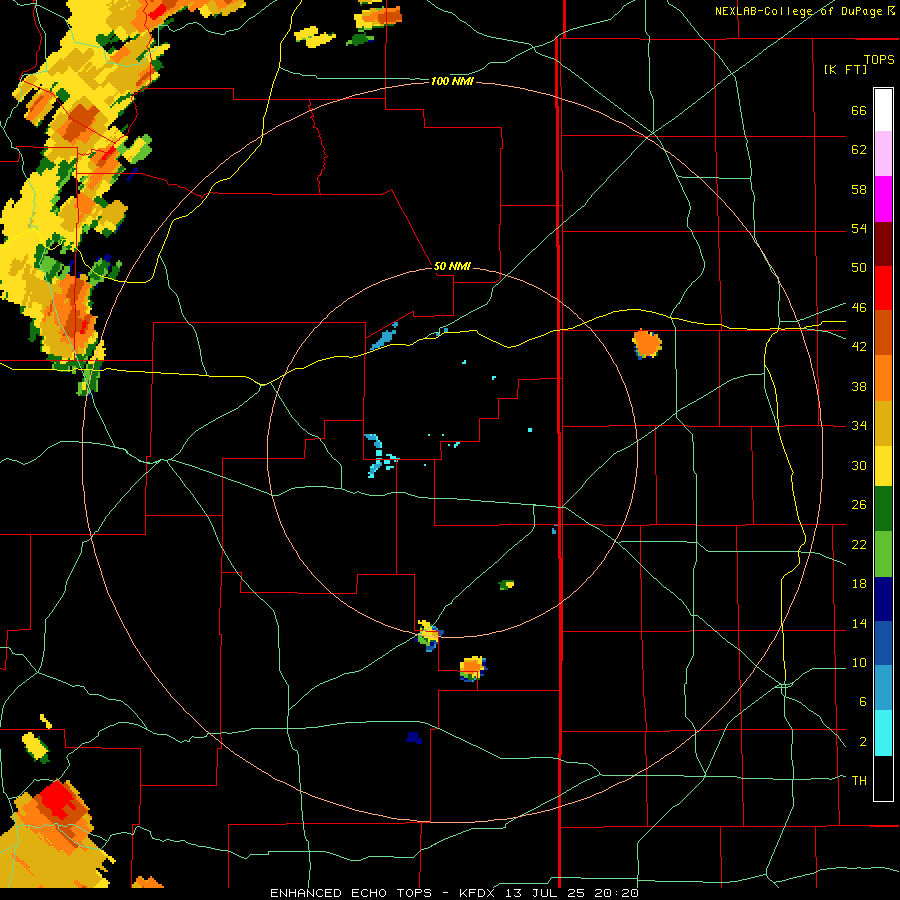Click the isolated orange storm cell east of radar
The image size is (900, 900).
point(647,344)
